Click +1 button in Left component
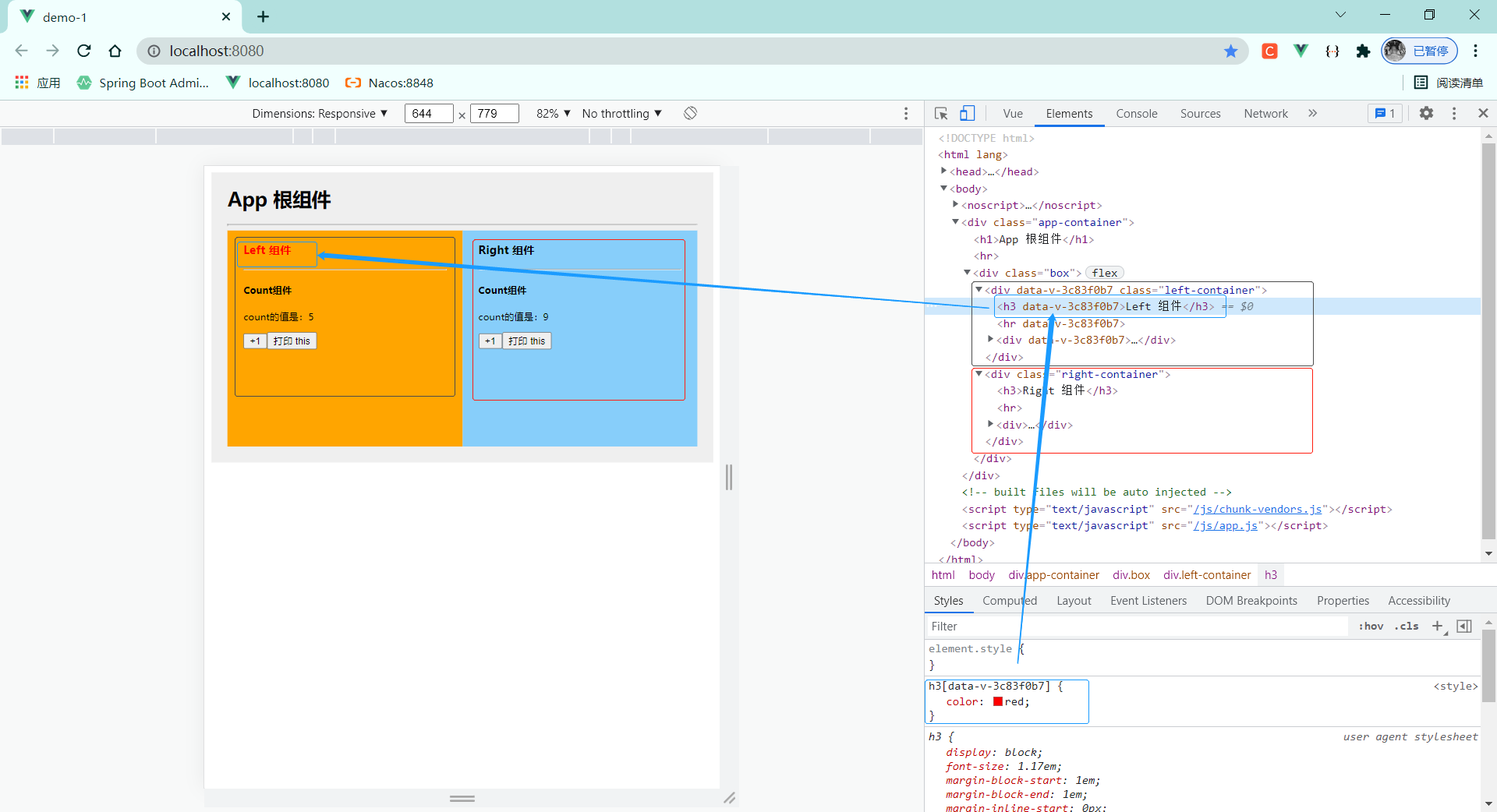Viewport: 1497px width, 812px height. click(255, 341)
